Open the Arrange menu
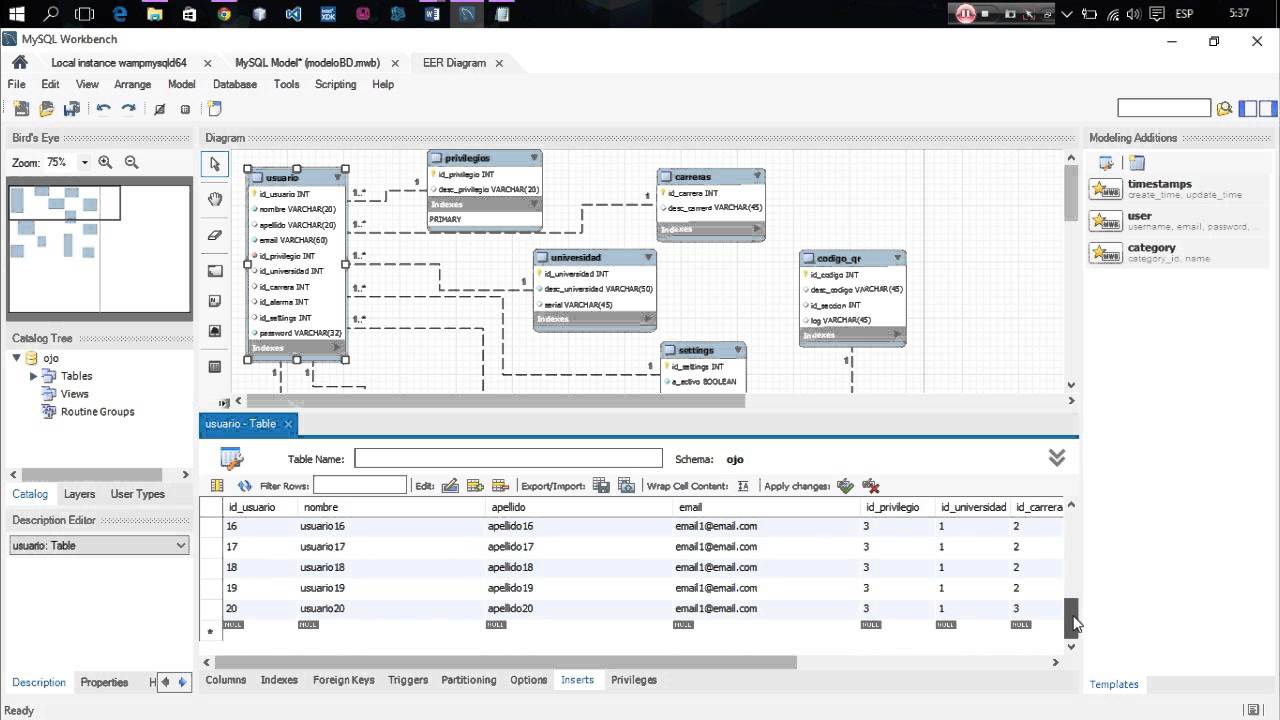 tap(132, 84)
